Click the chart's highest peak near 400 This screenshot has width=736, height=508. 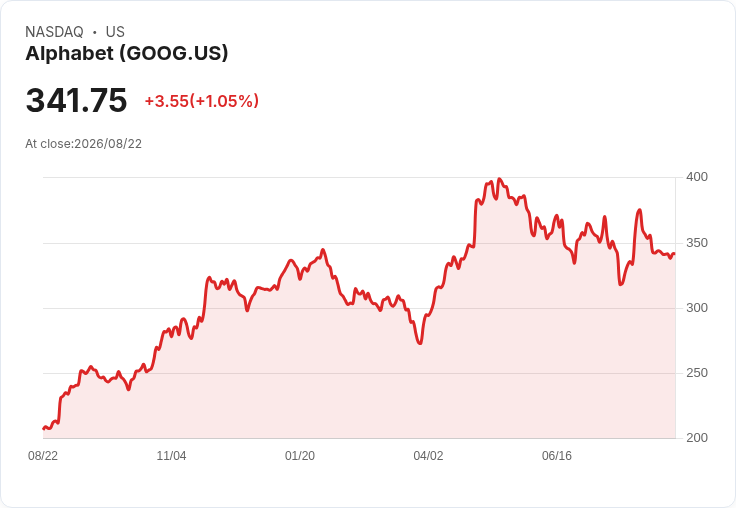499,179
